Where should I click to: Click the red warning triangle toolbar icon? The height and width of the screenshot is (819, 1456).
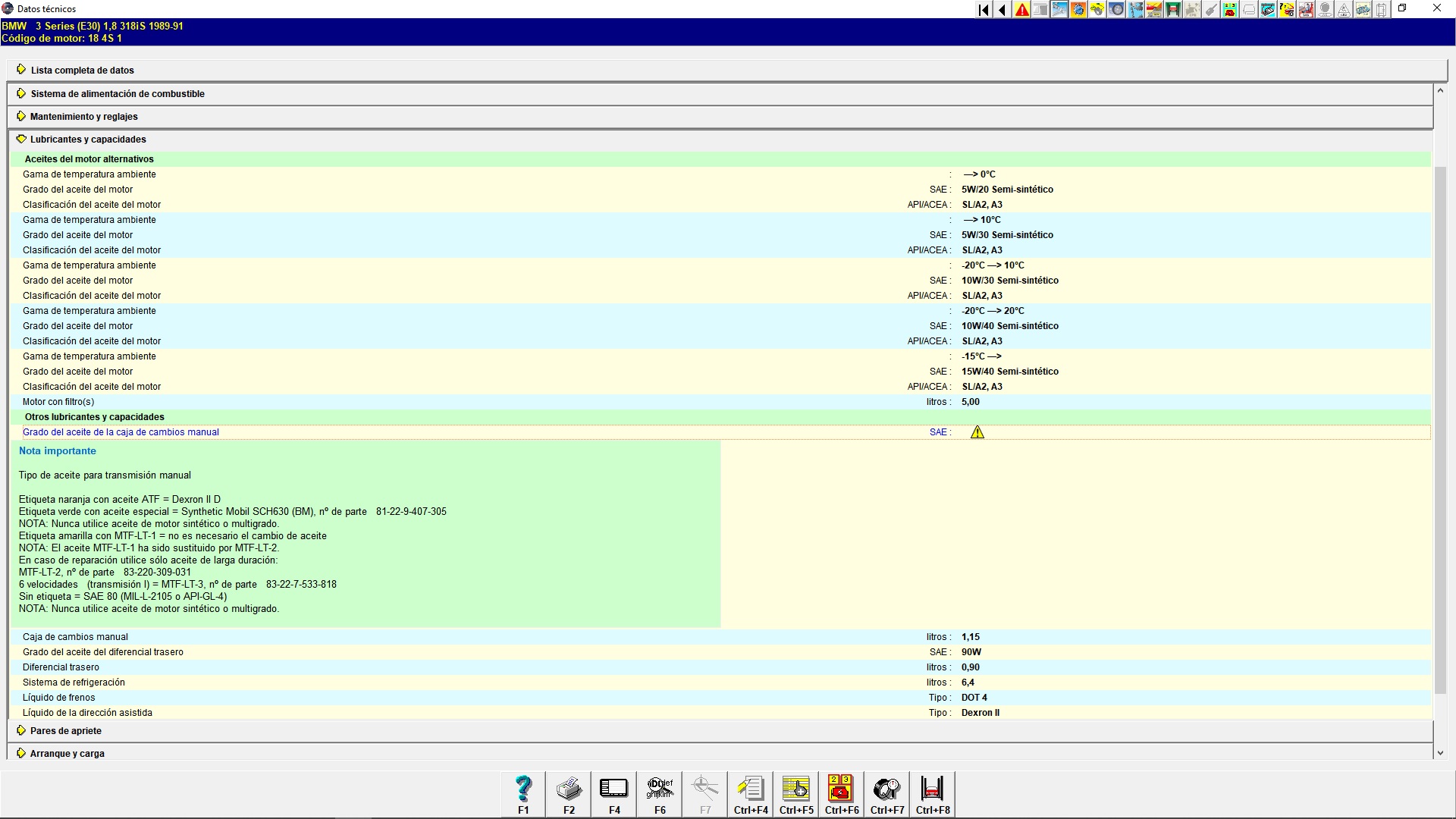point(1022,10)
